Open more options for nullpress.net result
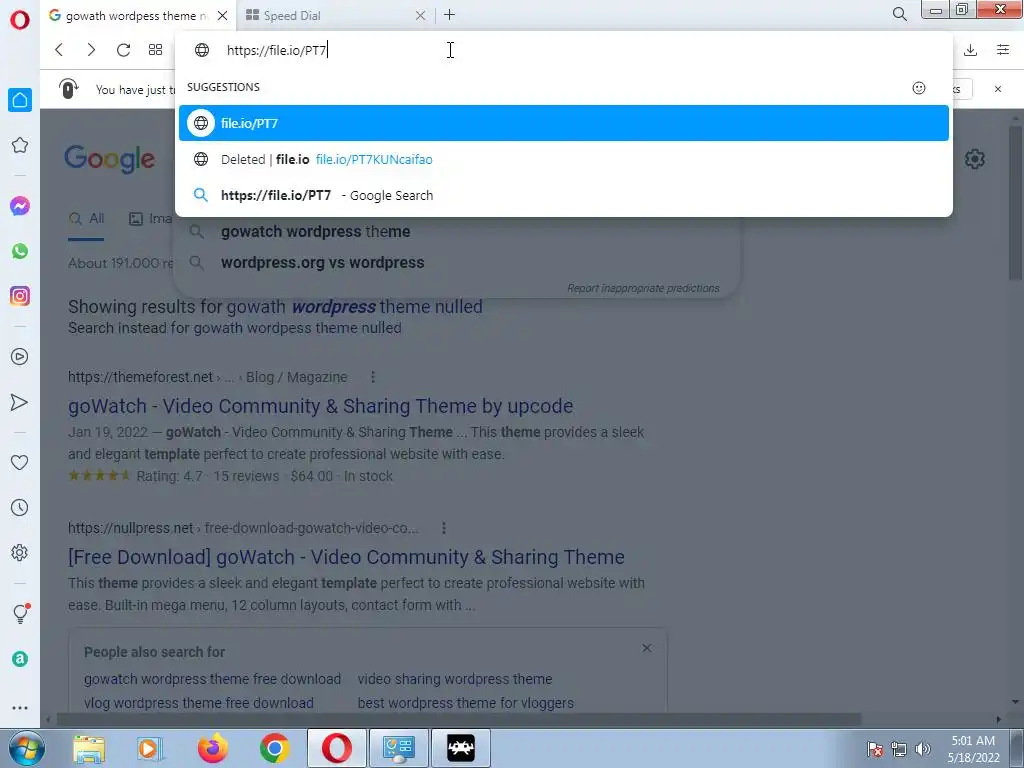 click(x=444, y=528)
